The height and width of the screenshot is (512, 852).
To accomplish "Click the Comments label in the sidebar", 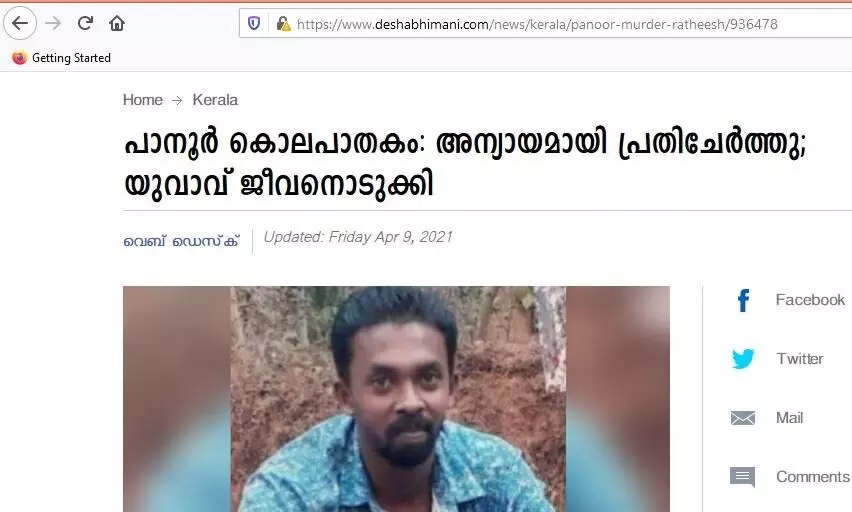I will coord(813,477).
